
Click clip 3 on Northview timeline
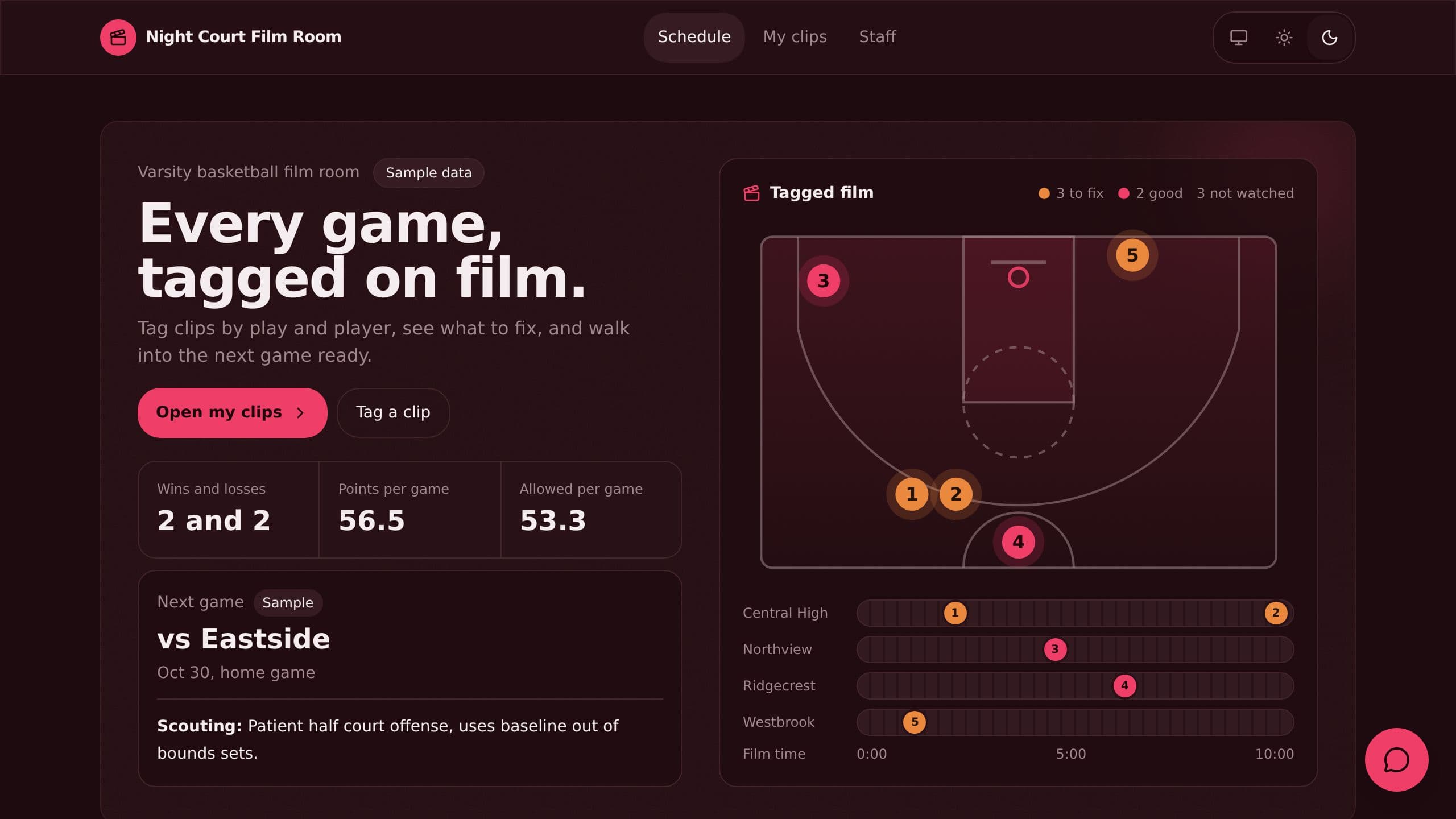(x=1055, y=649)
